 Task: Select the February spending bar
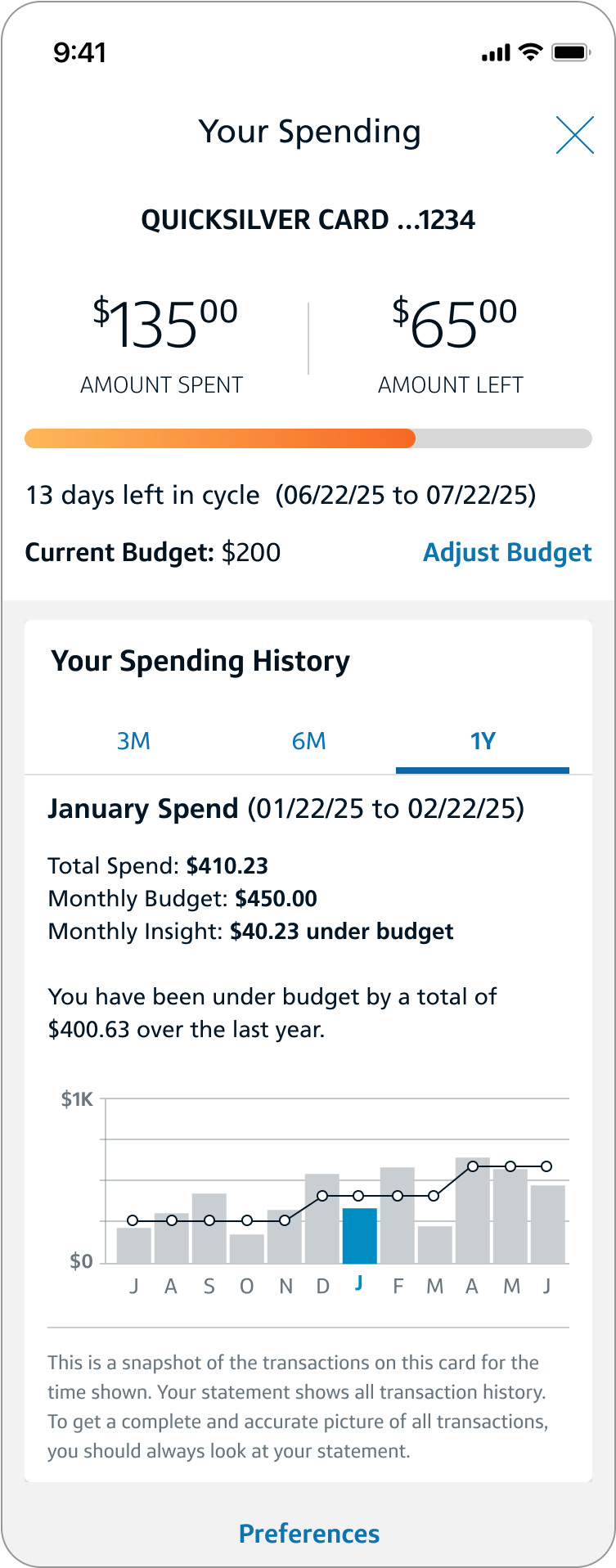coord(397,1215)
